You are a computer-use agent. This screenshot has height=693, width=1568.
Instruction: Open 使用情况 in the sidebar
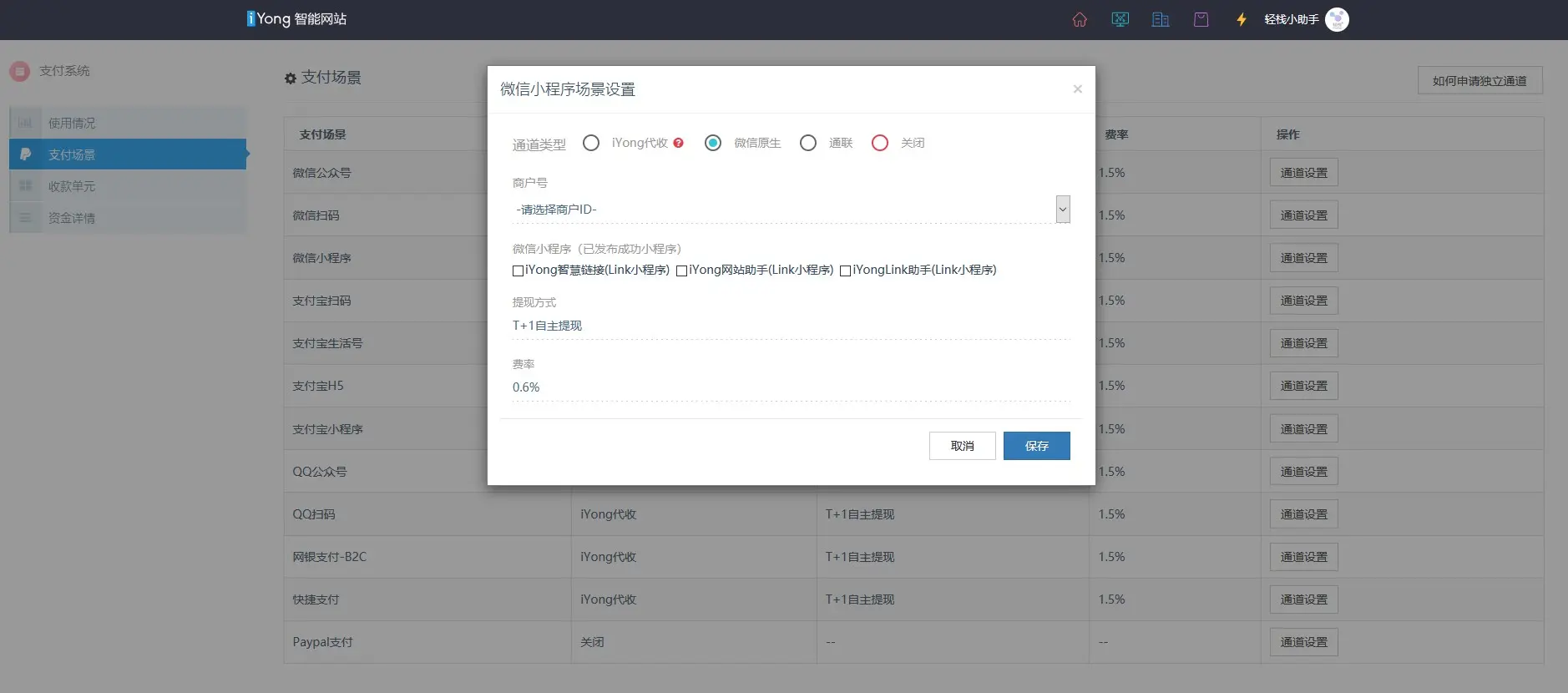pyautogui.click(x=72, y=123)
